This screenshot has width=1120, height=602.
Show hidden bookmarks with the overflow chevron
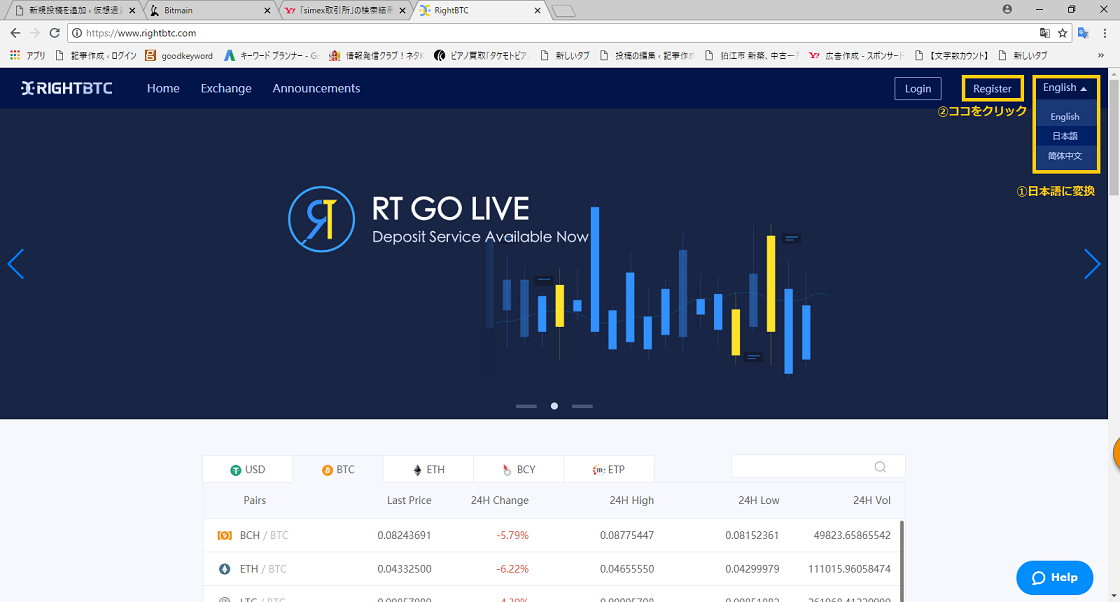pos(1101,55)
